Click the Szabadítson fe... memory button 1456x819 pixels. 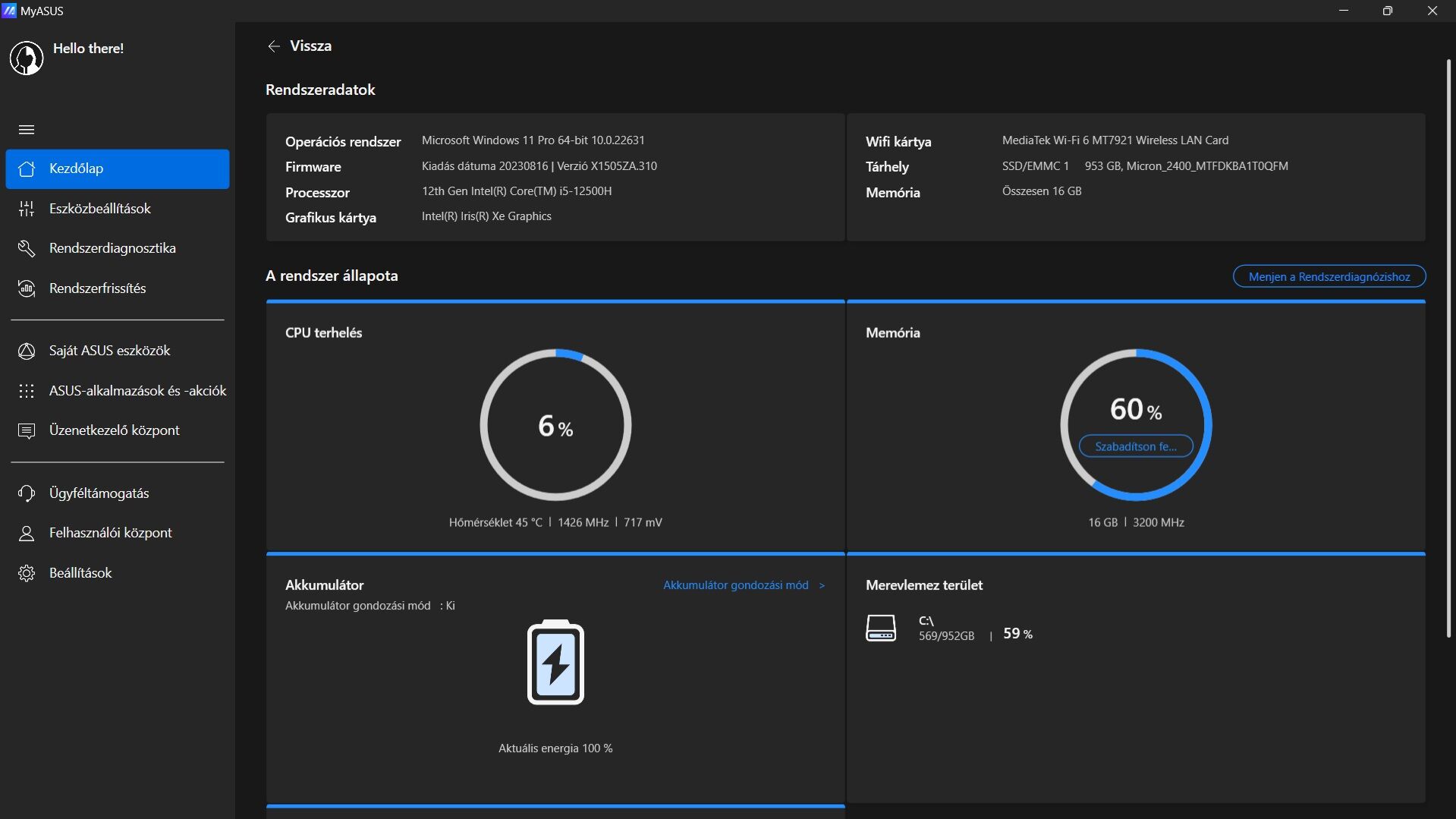pos(1135,446)
